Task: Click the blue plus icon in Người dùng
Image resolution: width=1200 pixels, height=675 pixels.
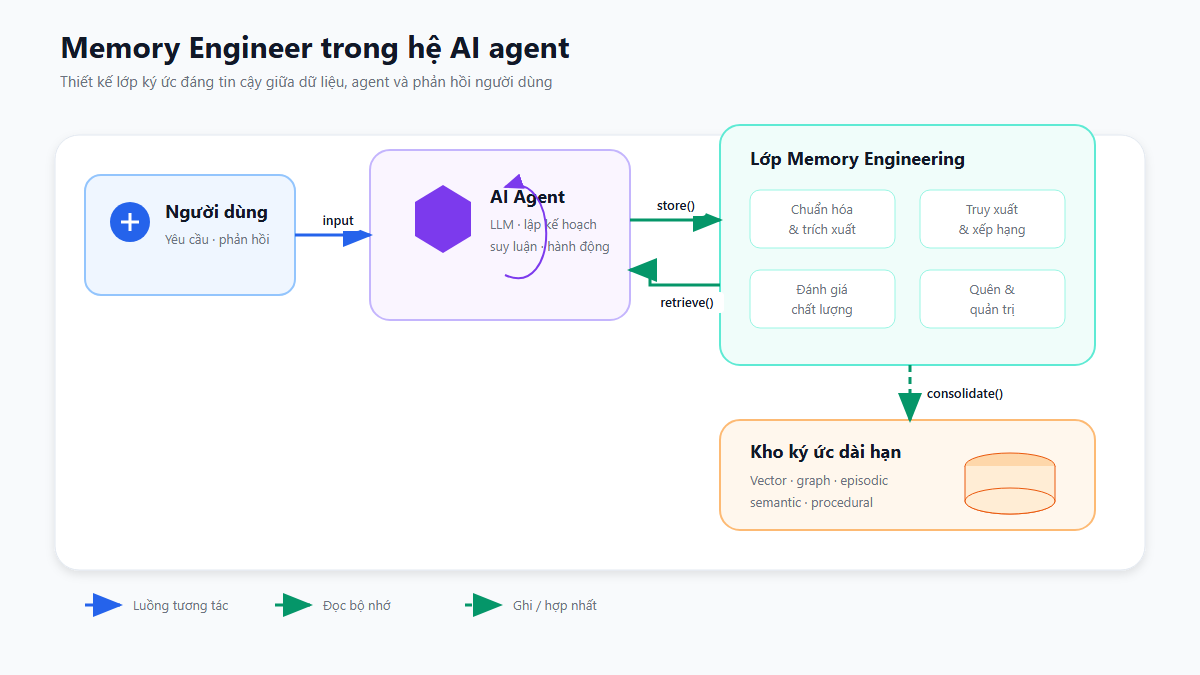Action: pyautogui.click(x=130, y=222)
